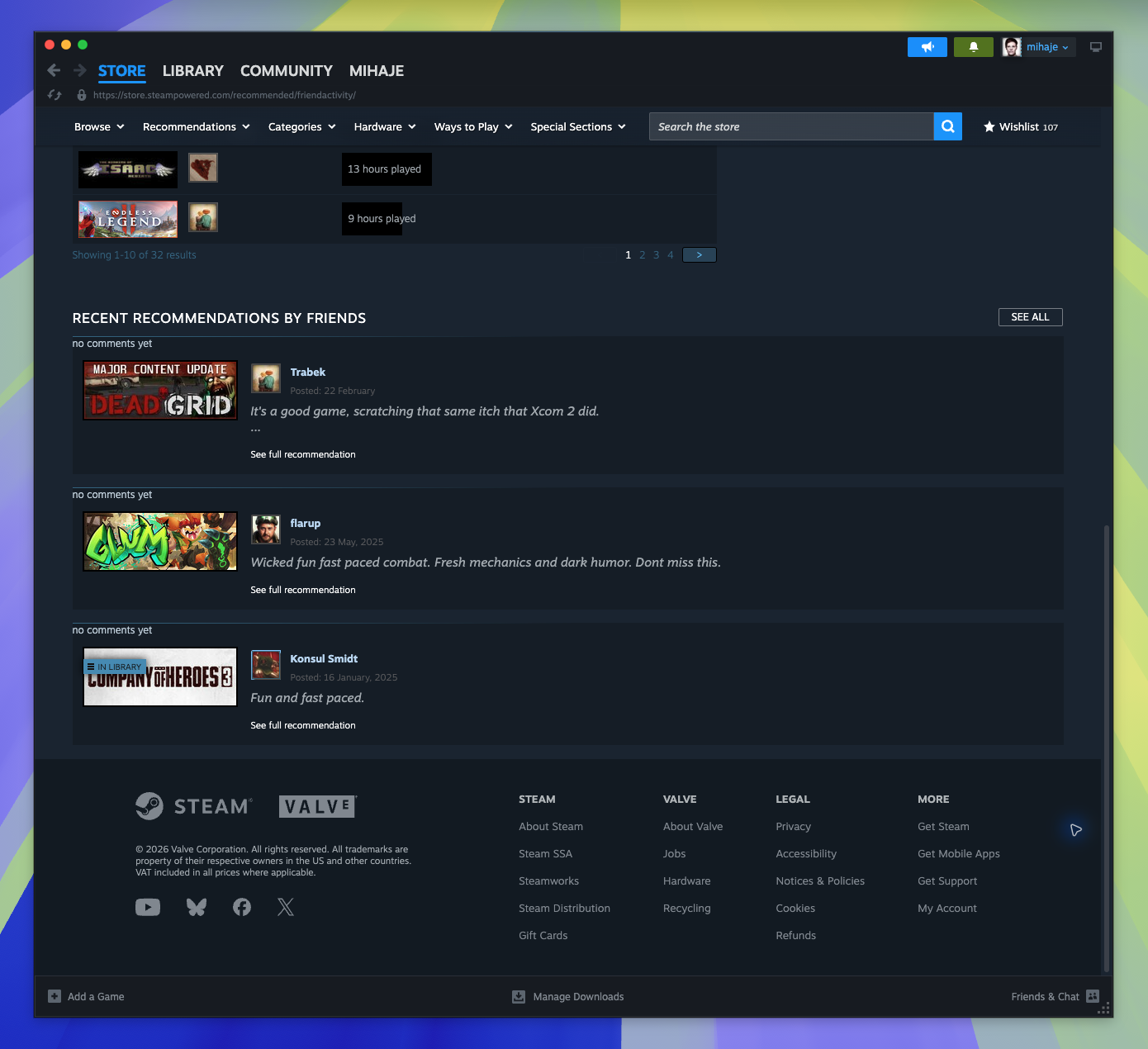Expand the Special Sections menu
Screen dimensions: 1148x1049
click(x=578, y=126)
